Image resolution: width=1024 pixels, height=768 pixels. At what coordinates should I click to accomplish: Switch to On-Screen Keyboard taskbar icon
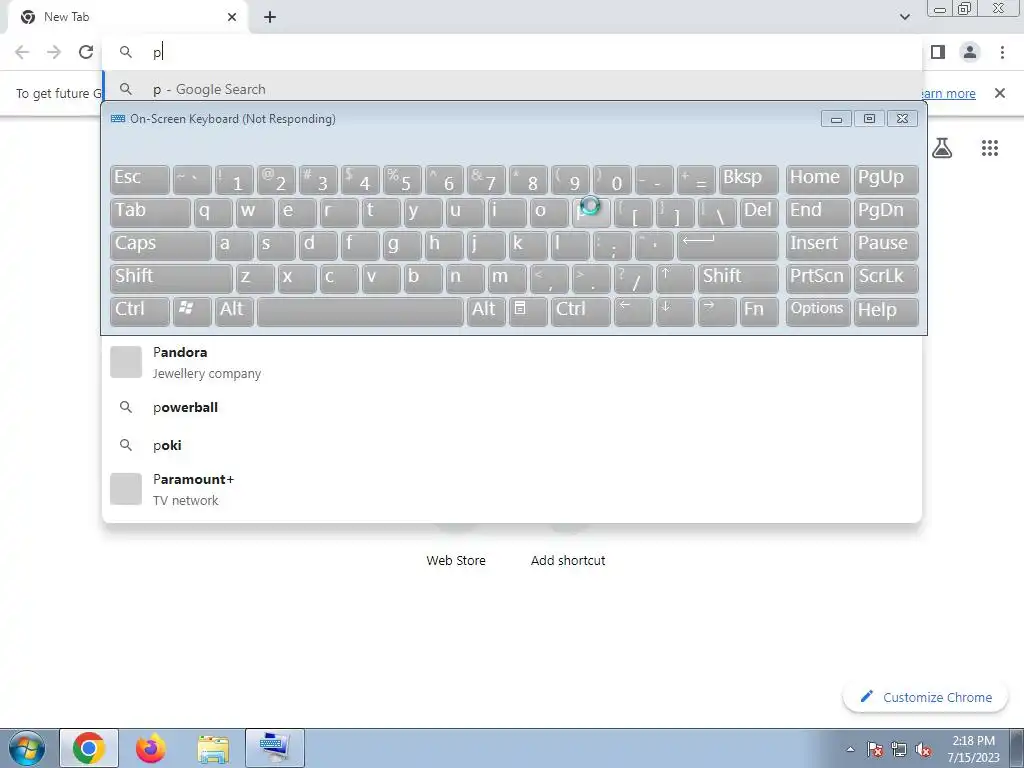[274, 748]
